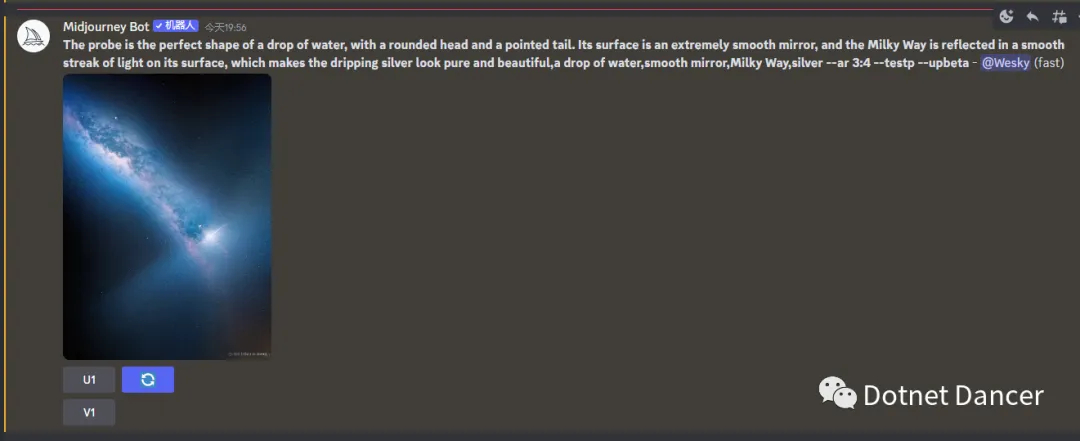This screenshot has width=1080, height=441.
Task: Click the Midjourney Bot sailboat avatar
Action: [34, 37]
